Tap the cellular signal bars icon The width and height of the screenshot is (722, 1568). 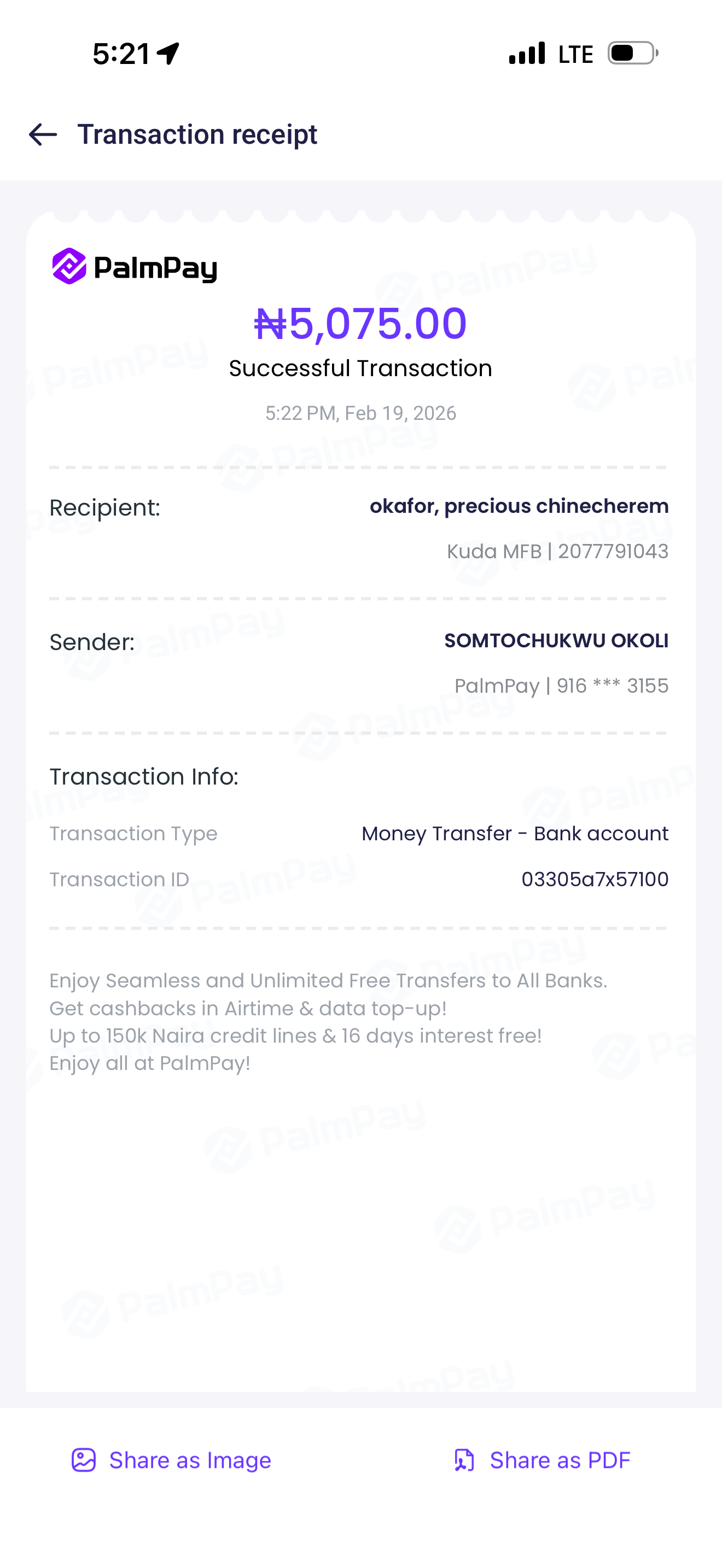527,54
